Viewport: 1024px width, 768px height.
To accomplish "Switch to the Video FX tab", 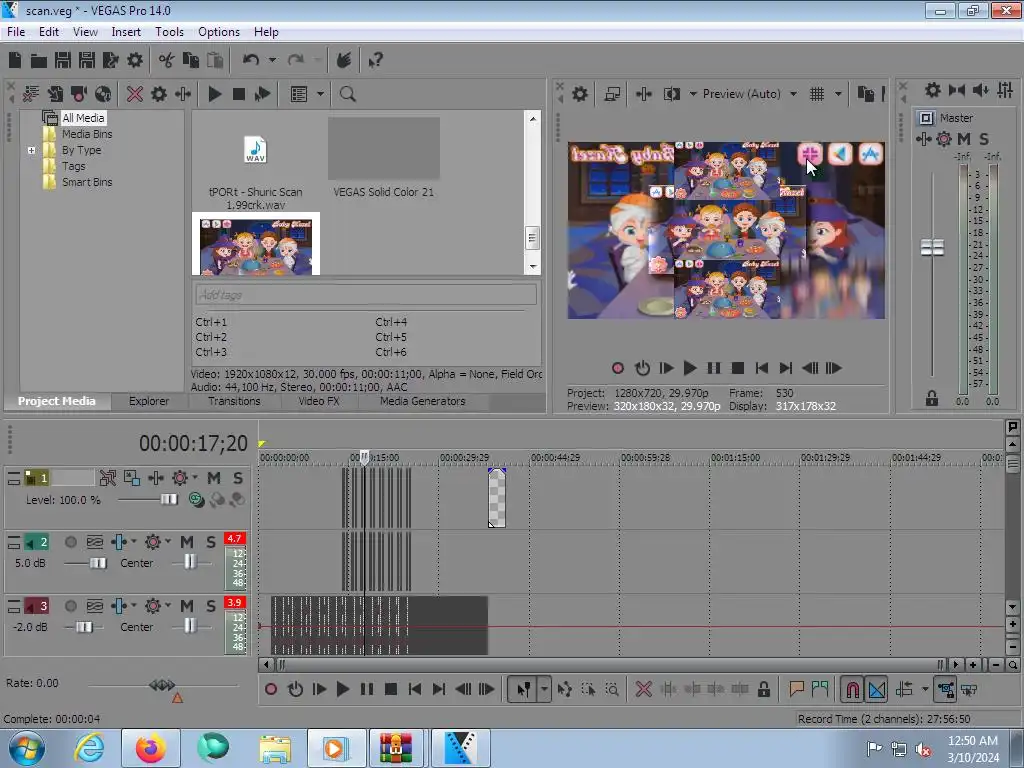I will pos(319,401).
